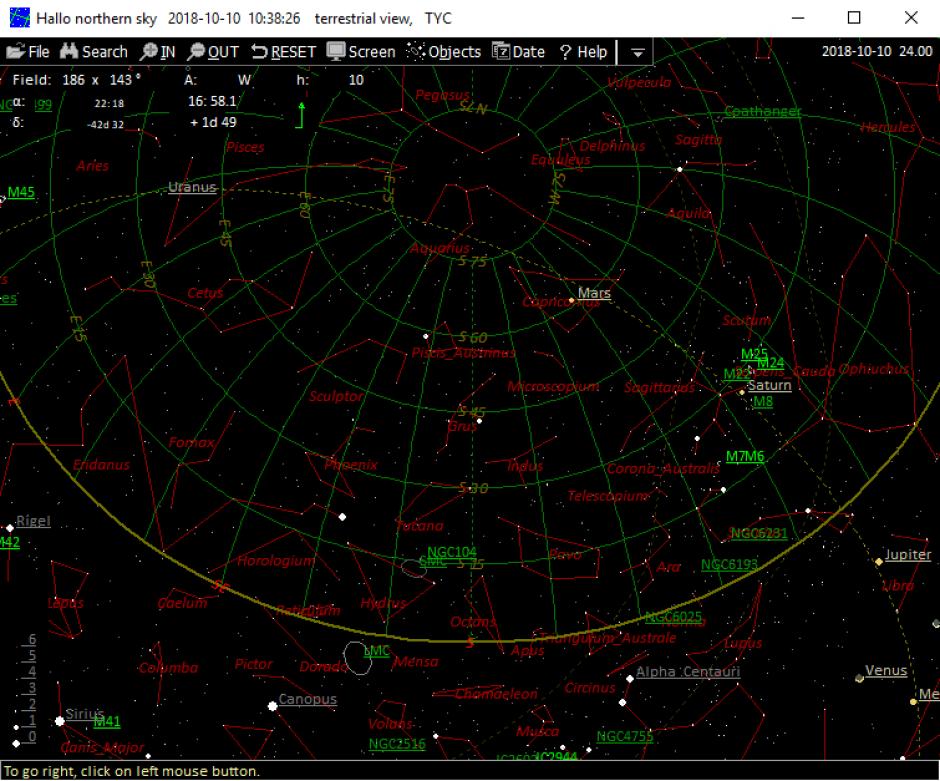This screenshot has width=940, height=781.
Task: Click the LMC oval outline
Action: (358, 658)
